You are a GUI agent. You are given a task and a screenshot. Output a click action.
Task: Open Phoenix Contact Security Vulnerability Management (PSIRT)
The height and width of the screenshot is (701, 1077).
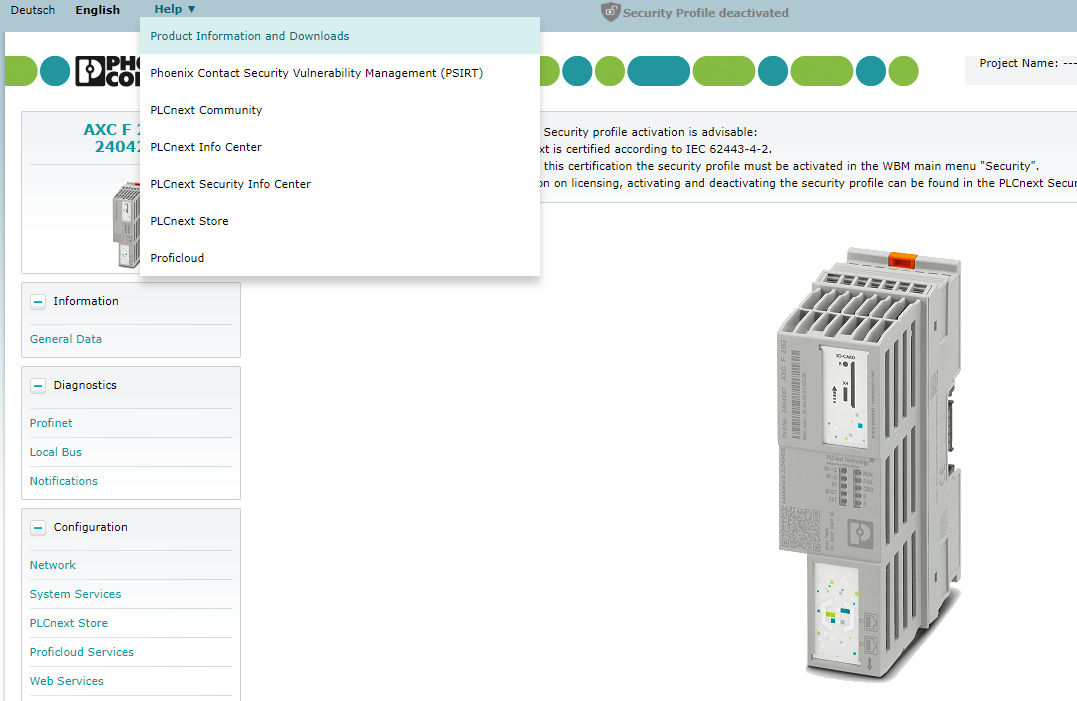pos(339,73)
